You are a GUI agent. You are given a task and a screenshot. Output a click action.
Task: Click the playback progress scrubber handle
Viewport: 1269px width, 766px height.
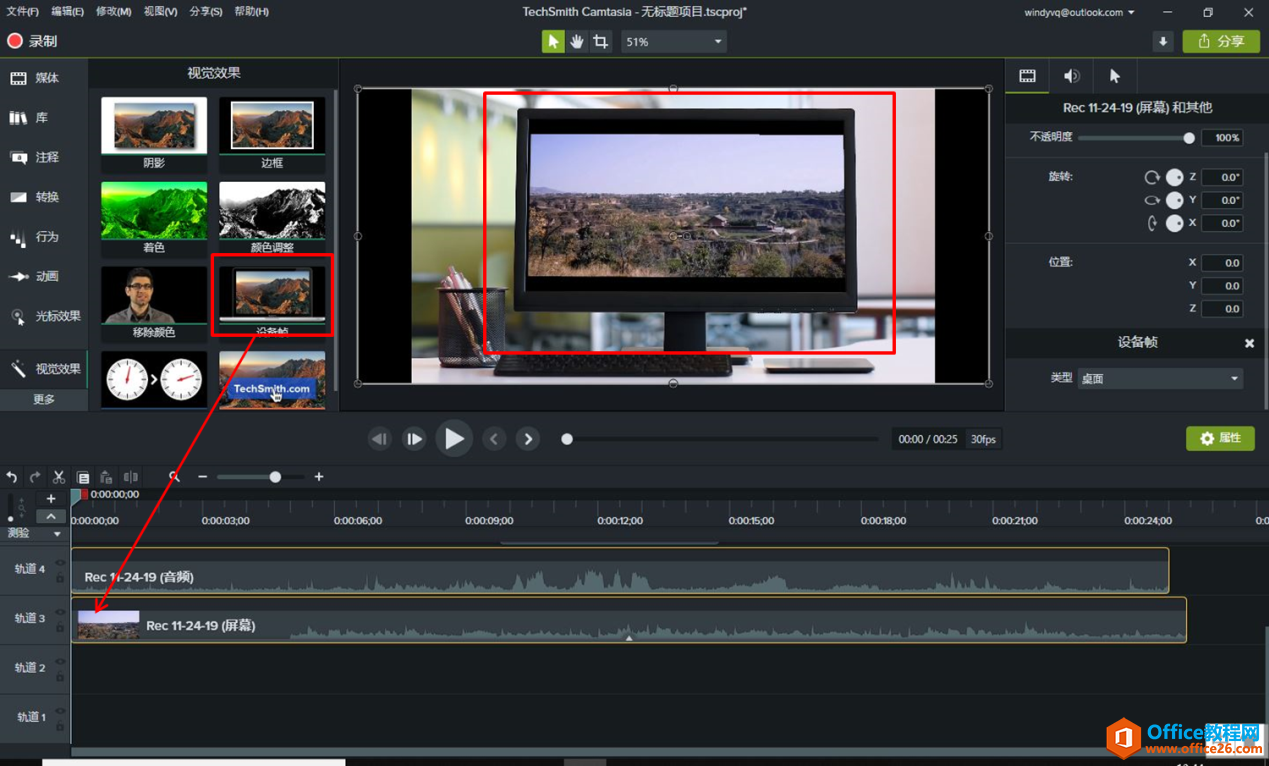coord(567,439)
